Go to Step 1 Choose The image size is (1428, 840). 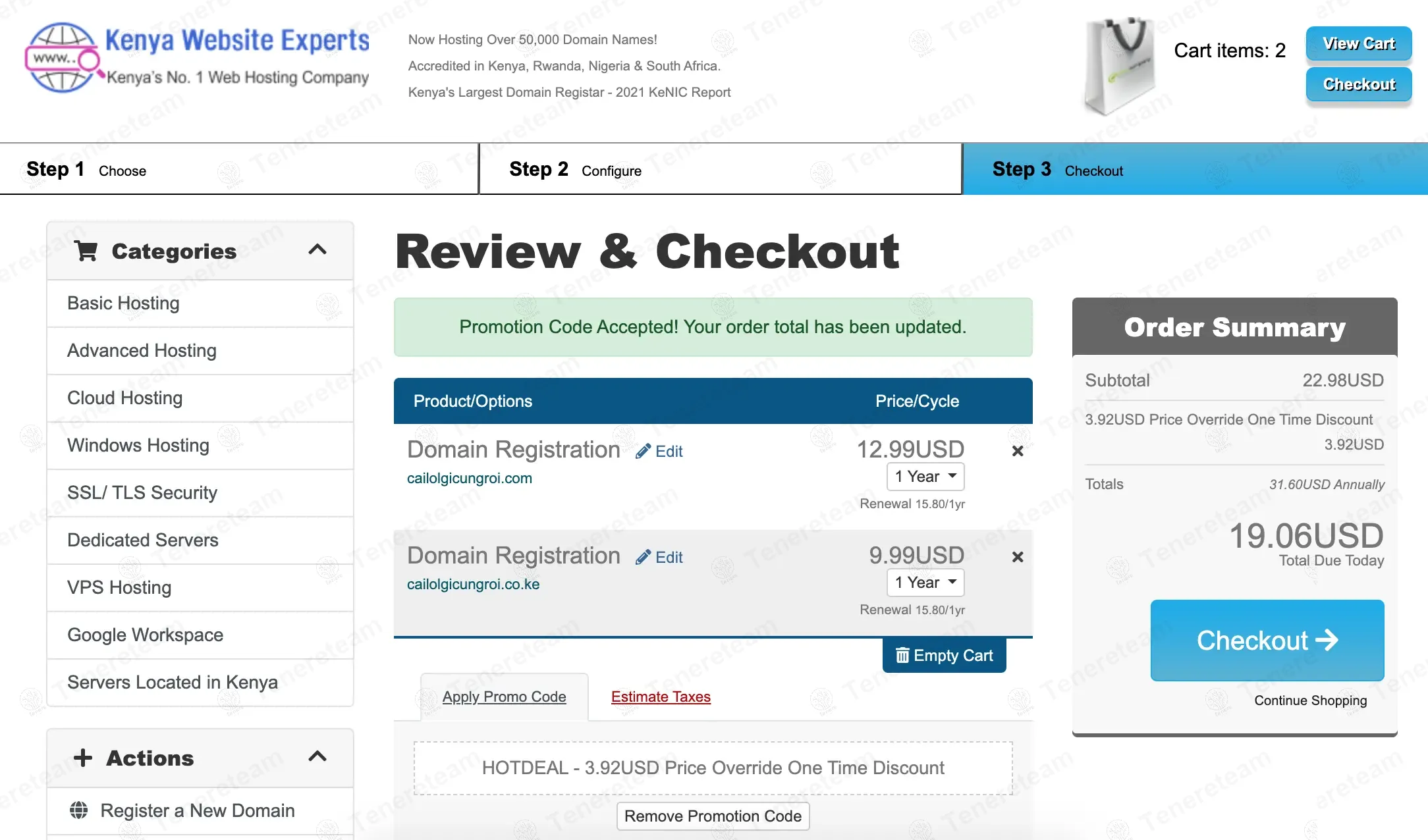tap(239, 169)
